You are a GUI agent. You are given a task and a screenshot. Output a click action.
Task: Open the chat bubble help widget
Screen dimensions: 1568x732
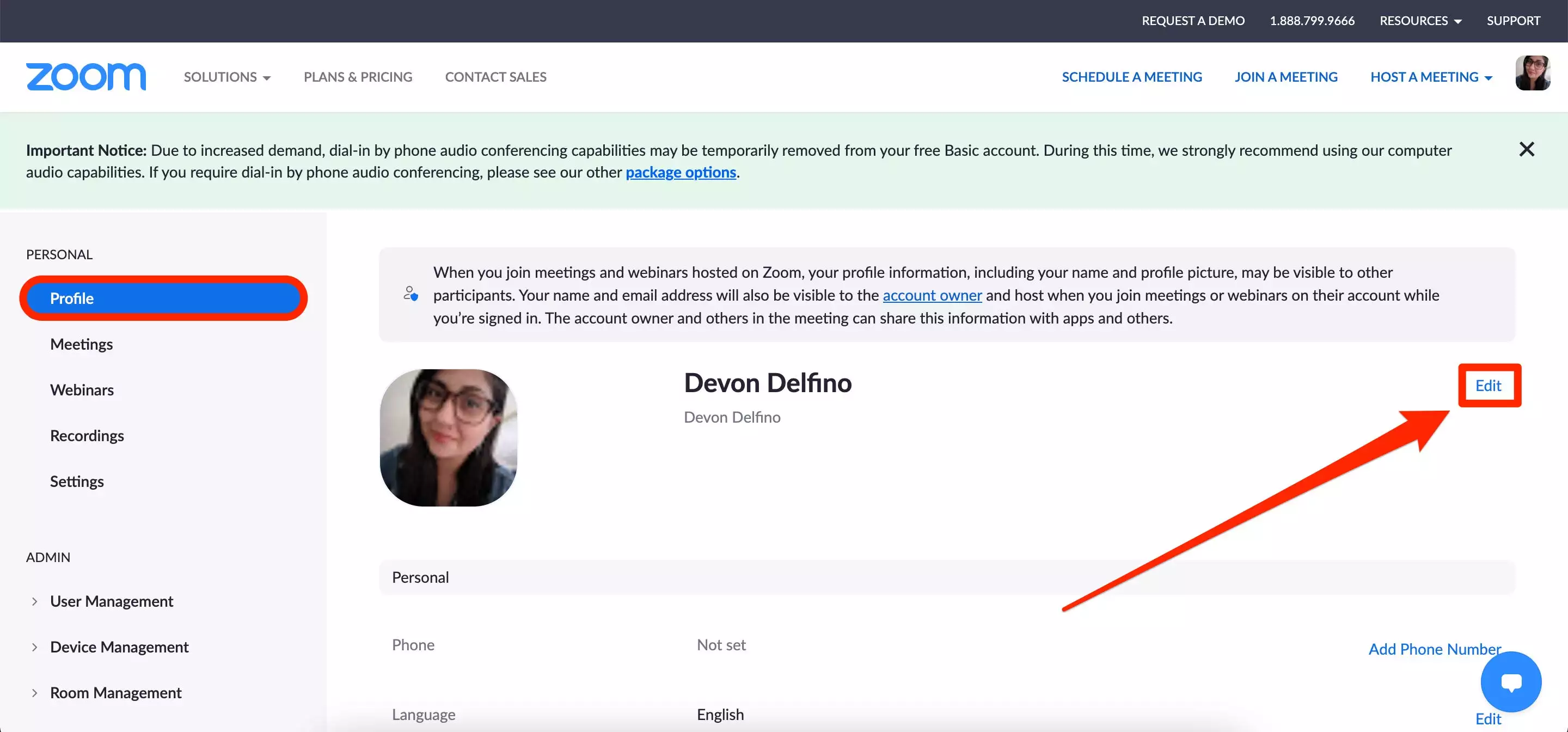click(x=1511, y=681)
